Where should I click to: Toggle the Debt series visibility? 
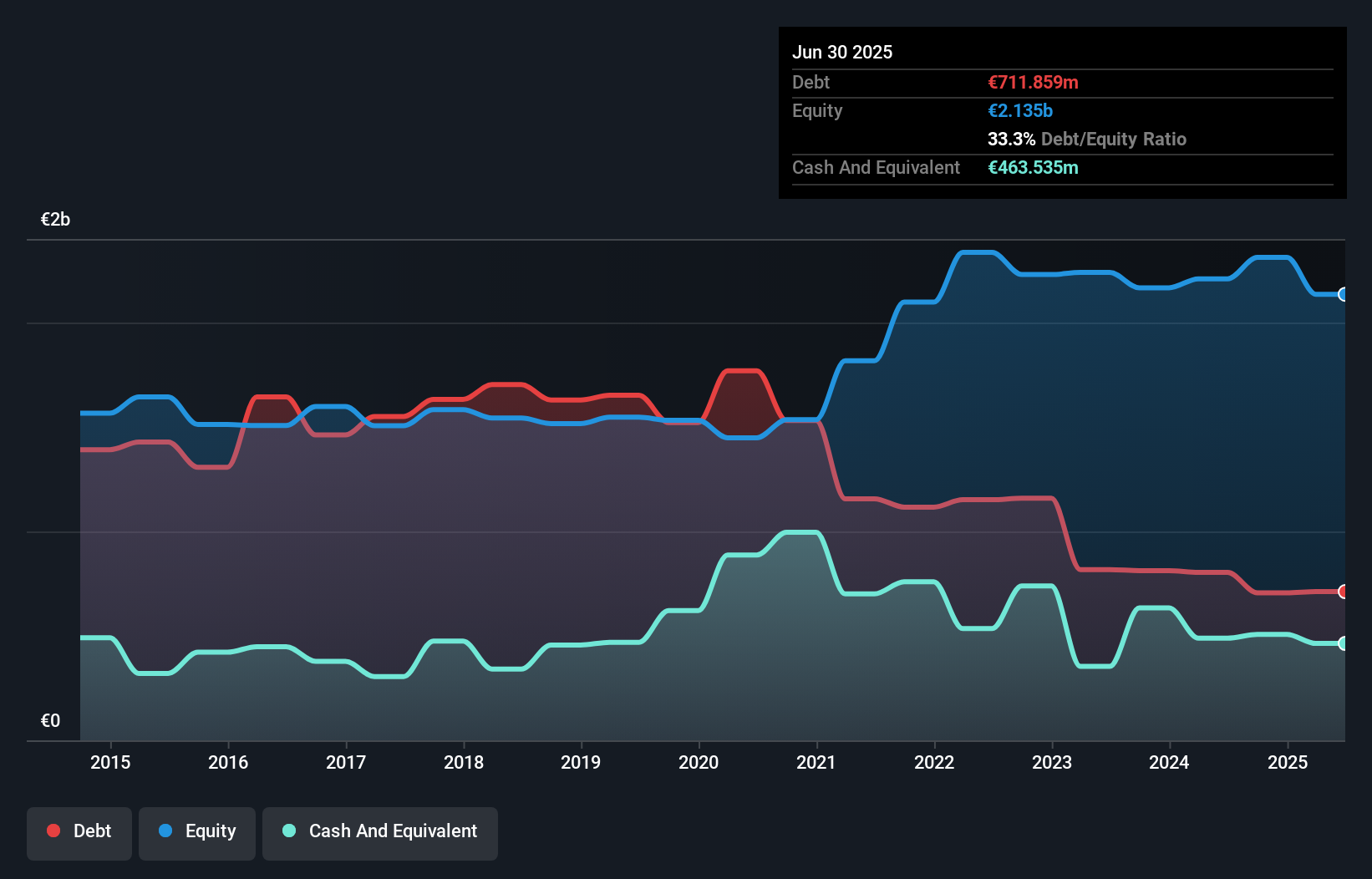click(79, 831)
